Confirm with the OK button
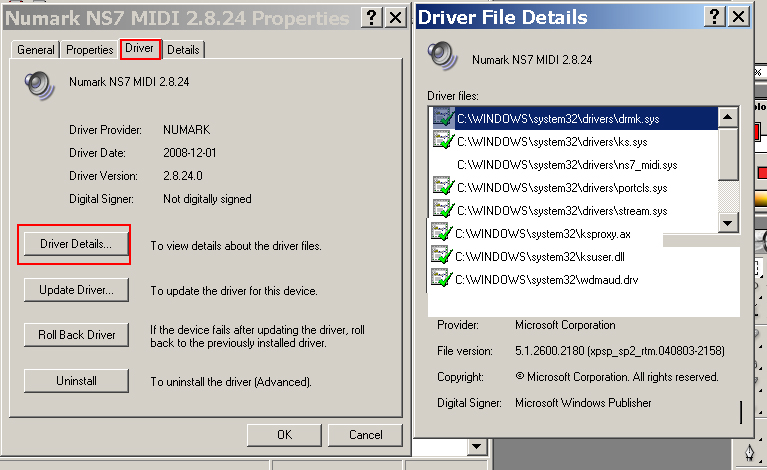Viewport: 767px width, 470px height. [284, 435]
